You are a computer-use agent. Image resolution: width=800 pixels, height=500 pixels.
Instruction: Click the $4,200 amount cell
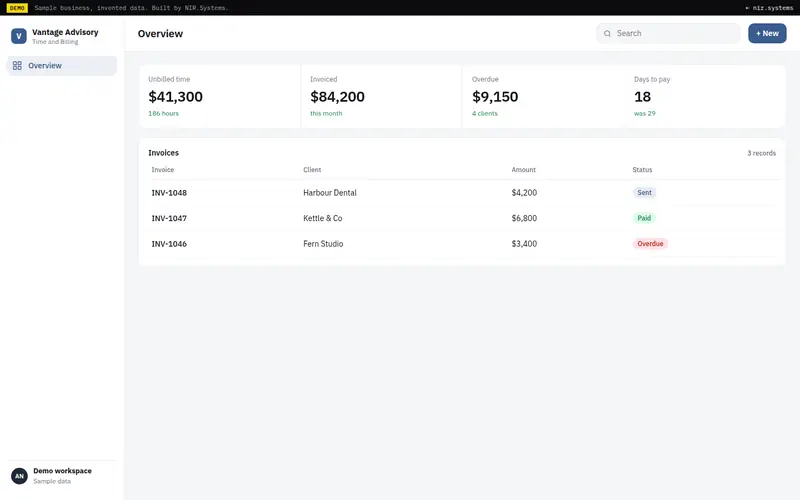click(524, 193)
